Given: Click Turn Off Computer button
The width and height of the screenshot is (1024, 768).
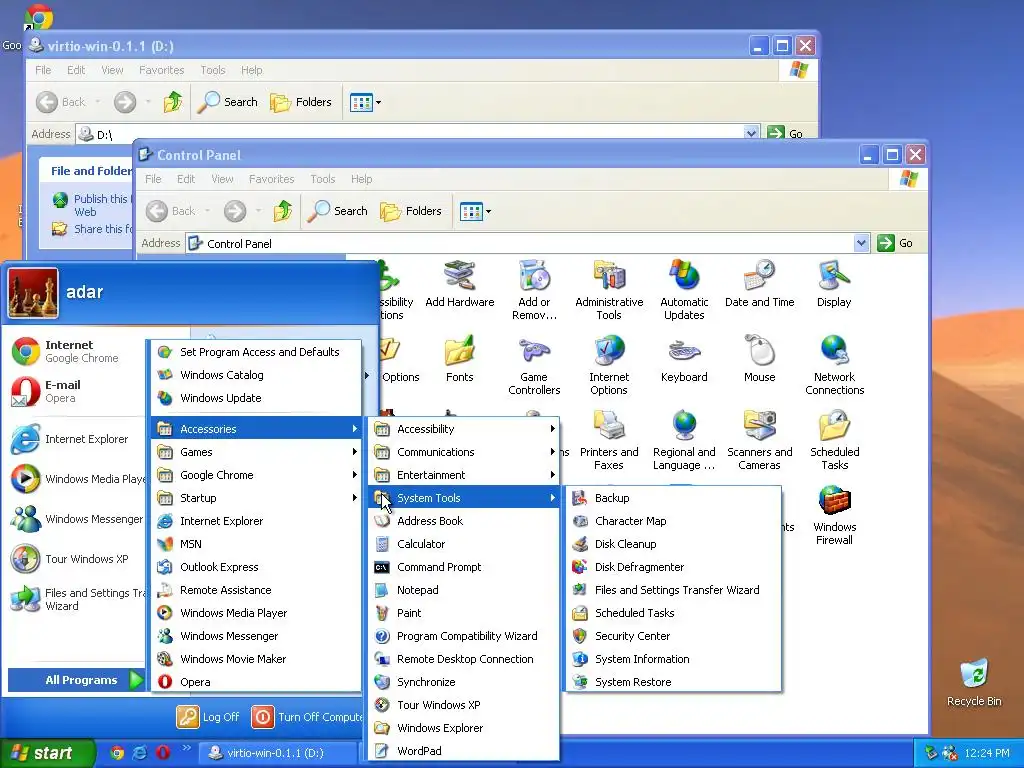Looking at the screenshot, I should pos(307,716).
